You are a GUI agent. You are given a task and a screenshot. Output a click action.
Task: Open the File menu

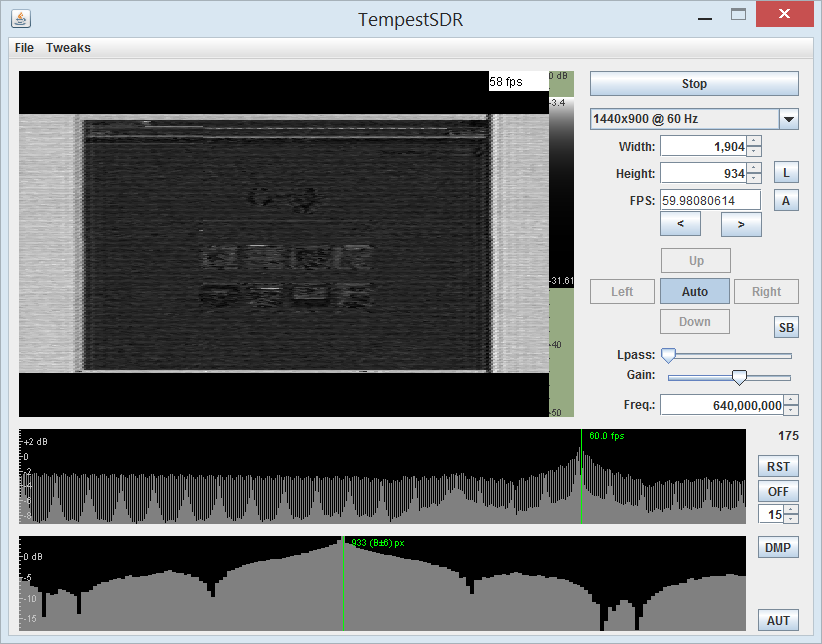pos(24,48)
